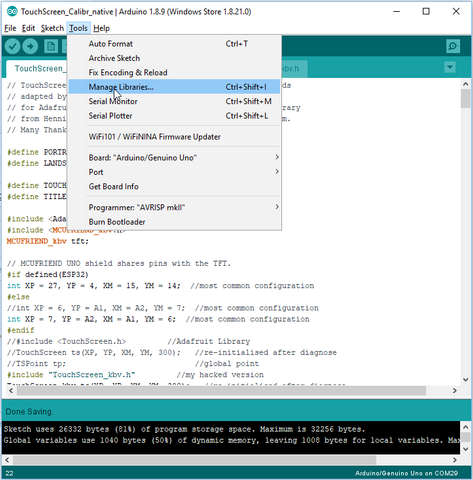Click console scroll-up arrow
Screen dimensions: 473x480
pos(465,426)
